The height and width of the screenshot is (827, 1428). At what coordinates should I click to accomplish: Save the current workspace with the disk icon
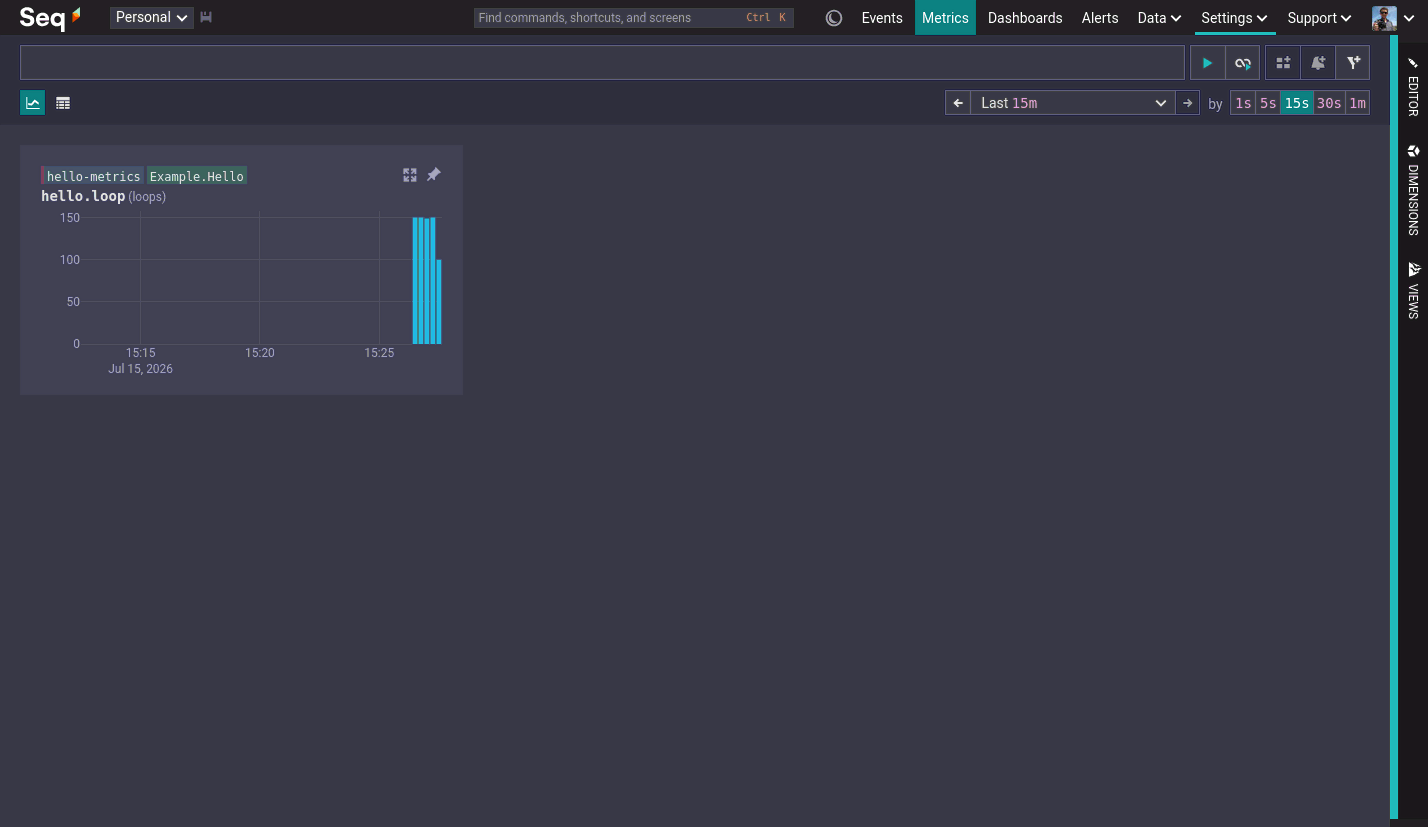click(206, 17)
